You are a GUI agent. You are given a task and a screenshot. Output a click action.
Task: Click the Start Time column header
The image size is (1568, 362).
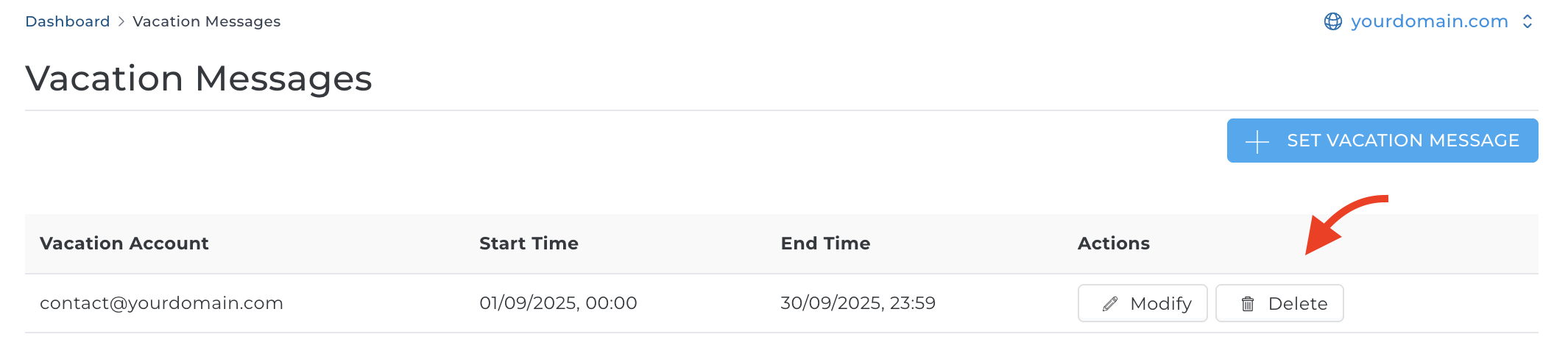pos(529,244)
